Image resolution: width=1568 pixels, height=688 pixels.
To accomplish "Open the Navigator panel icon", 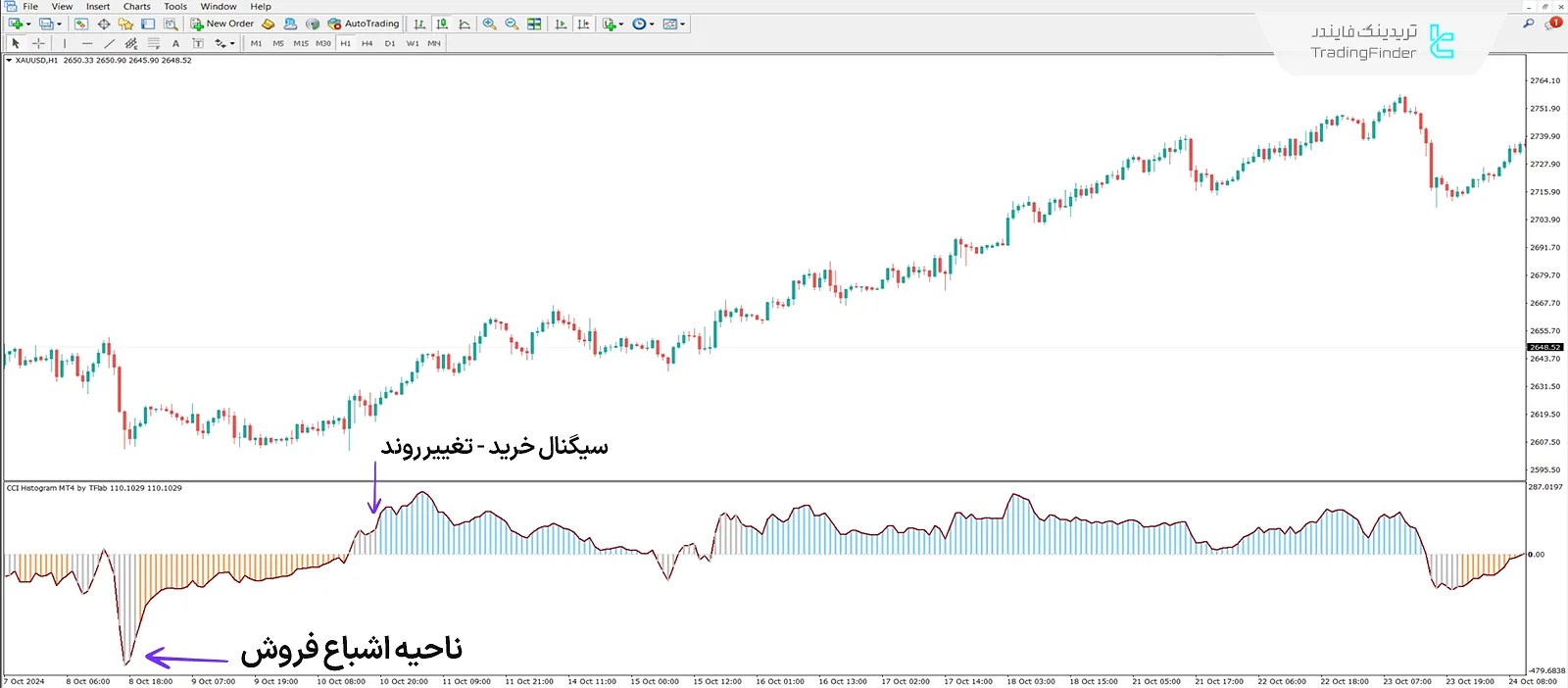I will 125,24.
